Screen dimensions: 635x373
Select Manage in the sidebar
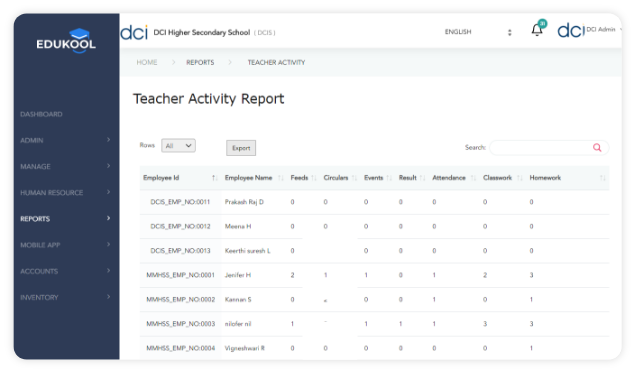point(35,166)
